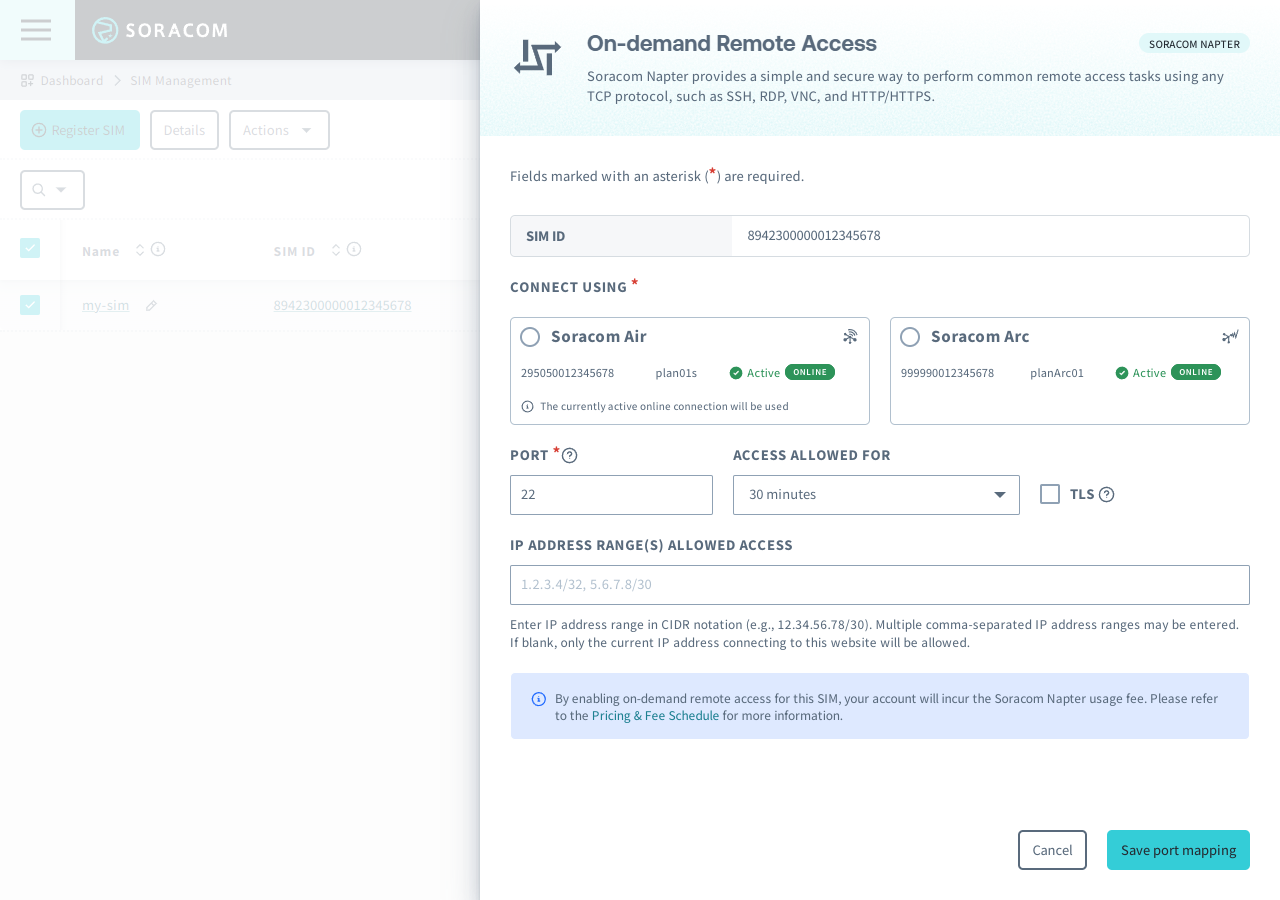Screen dimensions: 1280x900
Task: Click the plan01s plan label
Action: [676, 373]
